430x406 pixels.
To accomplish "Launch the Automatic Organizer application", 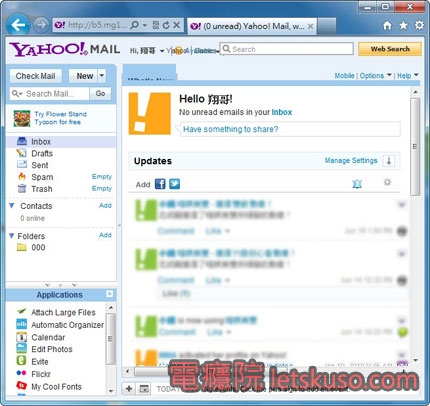I will coord(67,325).
